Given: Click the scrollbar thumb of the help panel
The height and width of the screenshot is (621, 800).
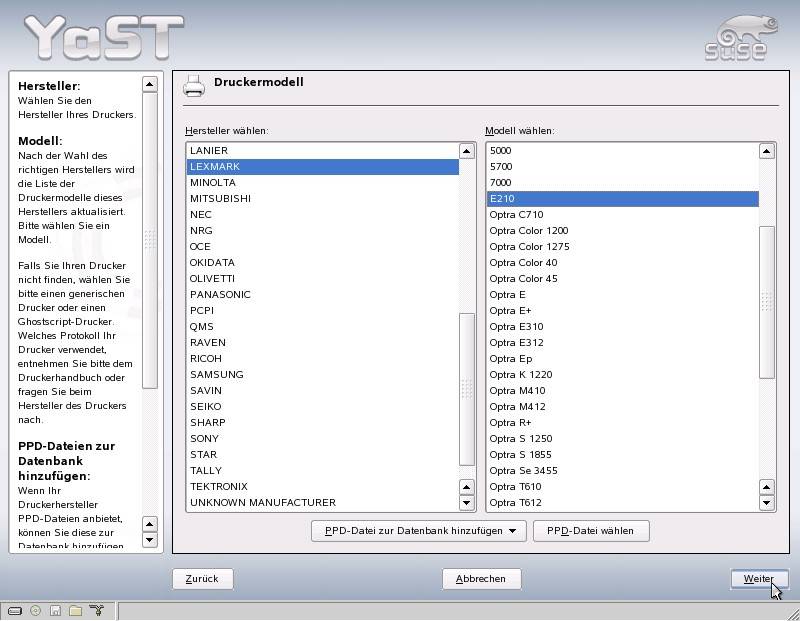Looking at the screenshot, I should coord(149,240).
